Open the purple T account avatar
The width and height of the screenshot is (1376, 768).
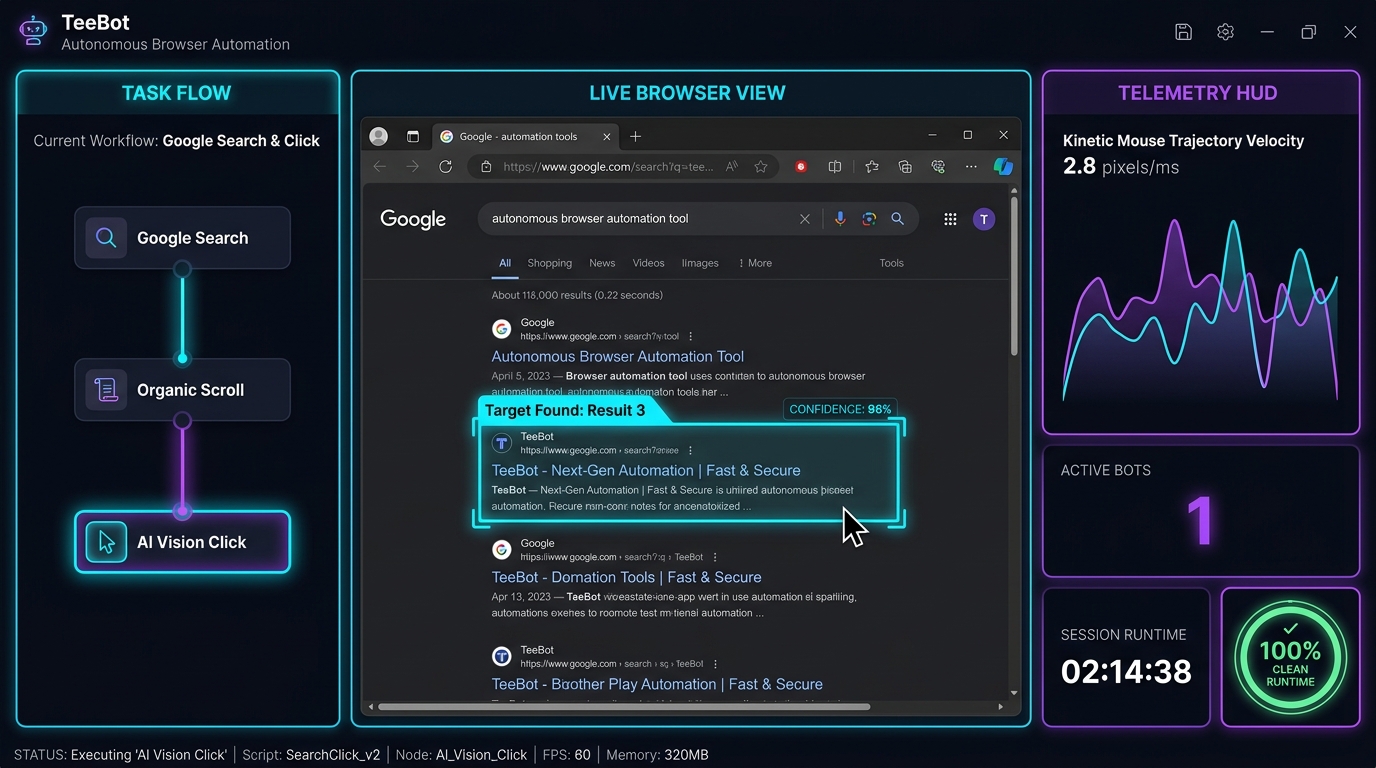(984, 219)
